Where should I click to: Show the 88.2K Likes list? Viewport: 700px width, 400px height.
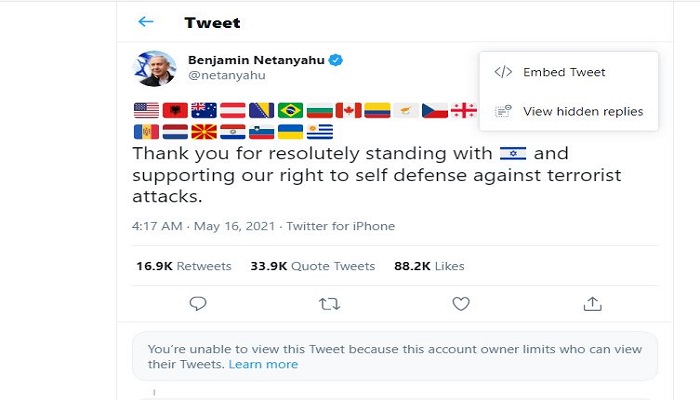click(429, 266)
